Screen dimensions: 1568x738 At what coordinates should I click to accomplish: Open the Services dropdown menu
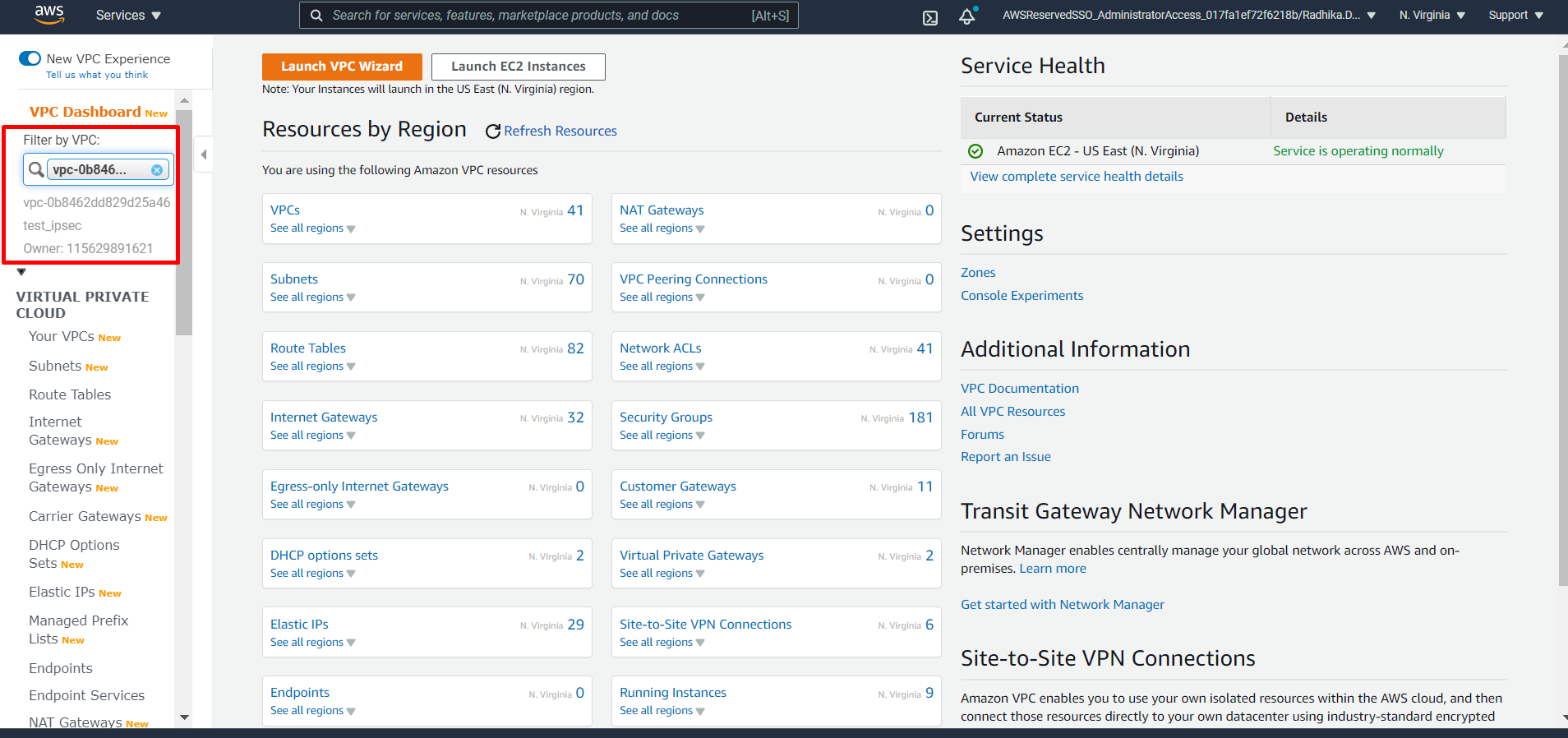128,16
